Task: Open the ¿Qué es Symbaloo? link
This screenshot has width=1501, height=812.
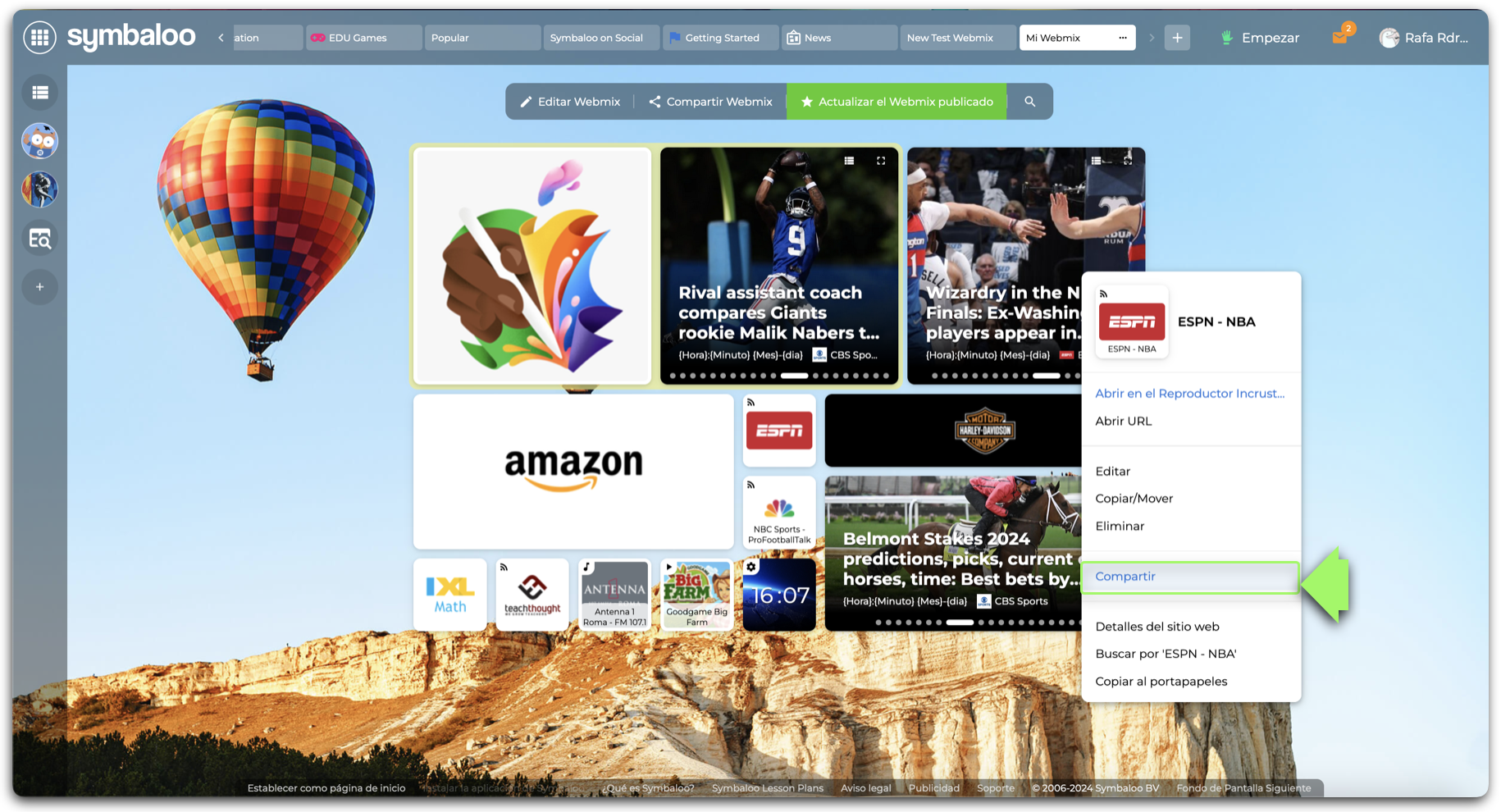Action: (648, 788)
